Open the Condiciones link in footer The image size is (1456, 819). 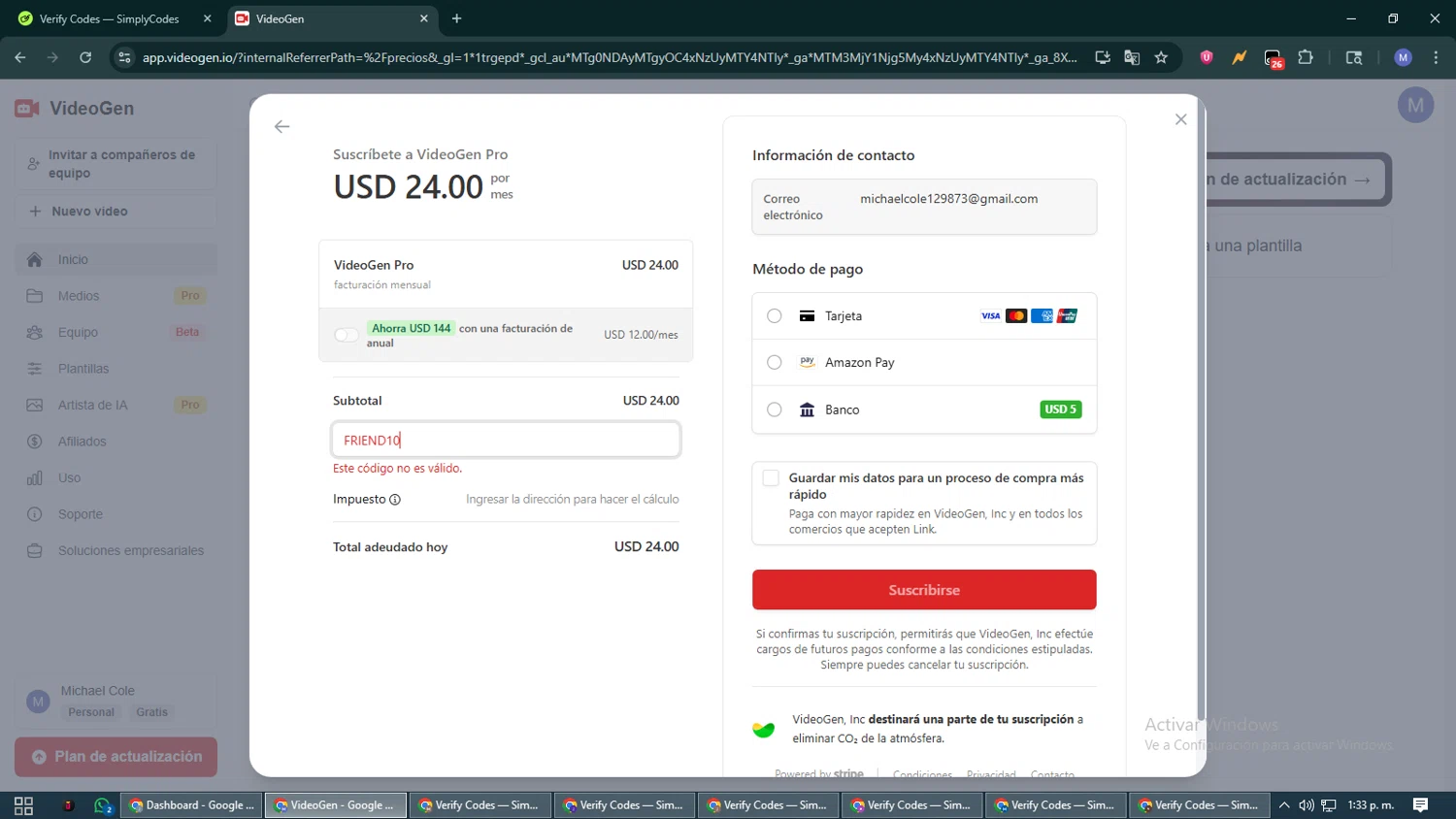[x=922, y=774]
